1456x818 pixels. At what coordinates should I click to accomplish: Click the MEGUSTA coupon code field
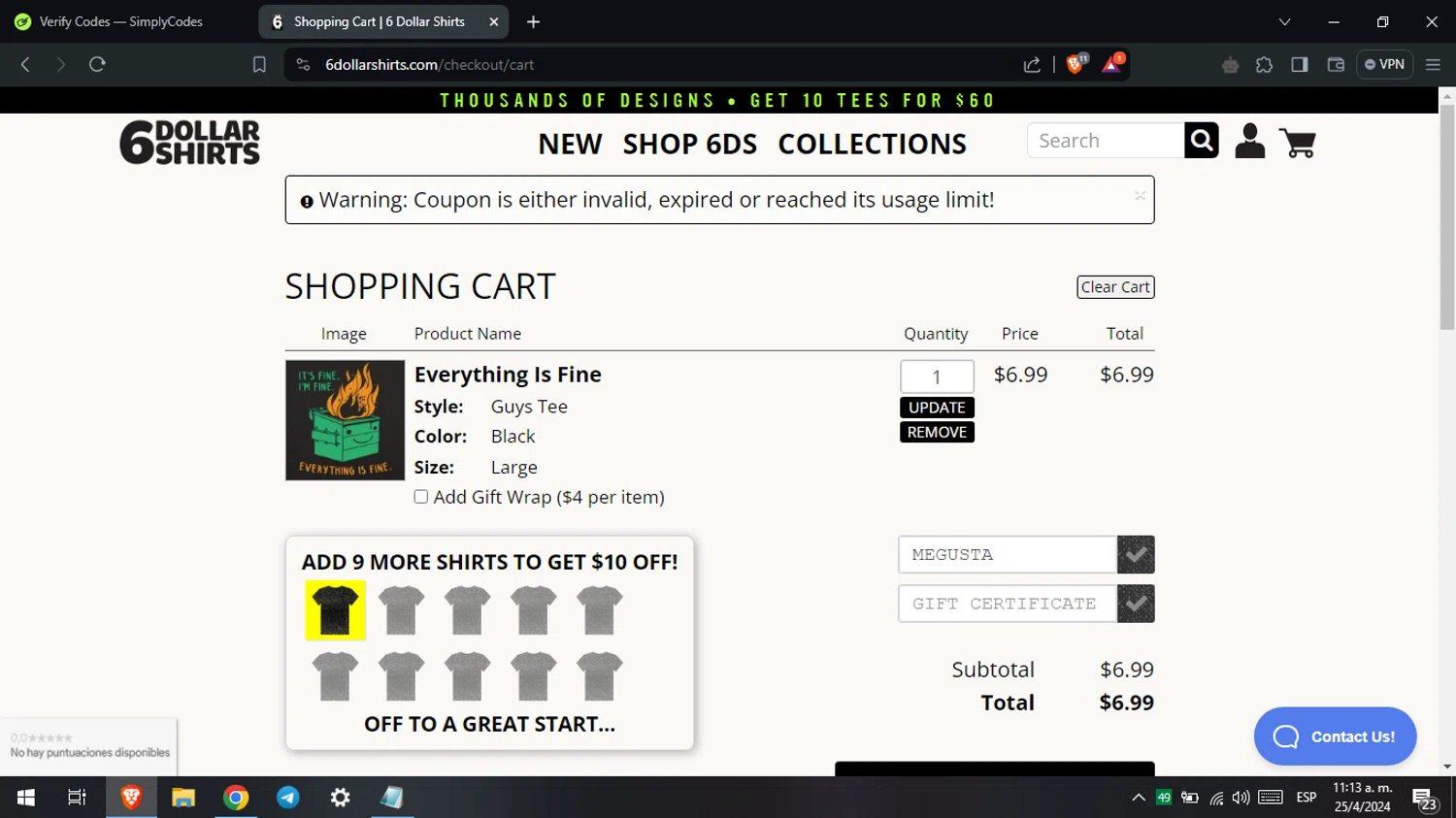pyautogui.click(x=1008, y=554)
